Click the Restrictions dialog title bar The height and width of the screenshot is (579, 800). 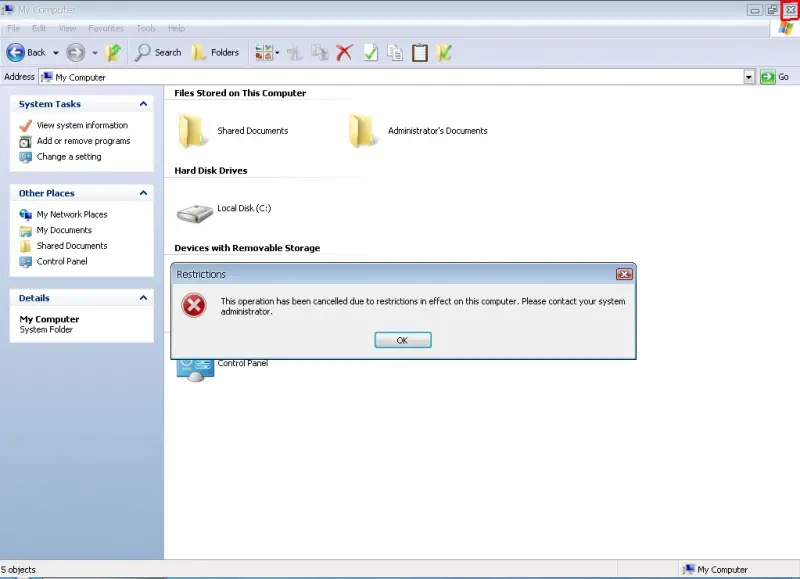tap(393, 274)
